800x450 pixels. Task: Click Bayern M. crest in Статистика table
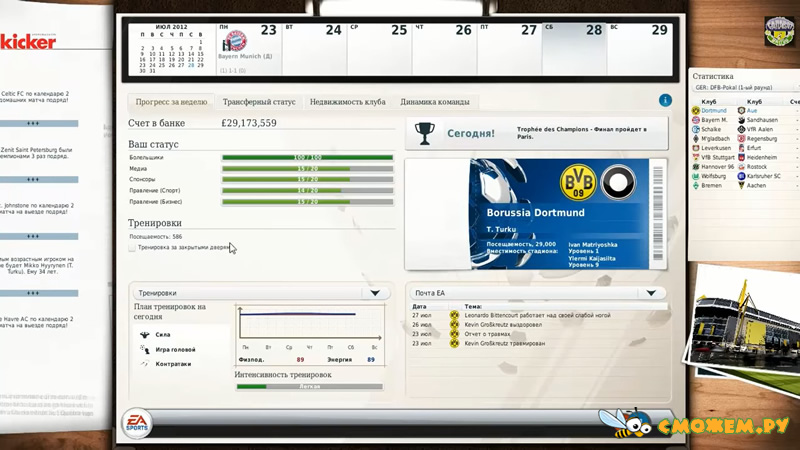click(695, 120)
